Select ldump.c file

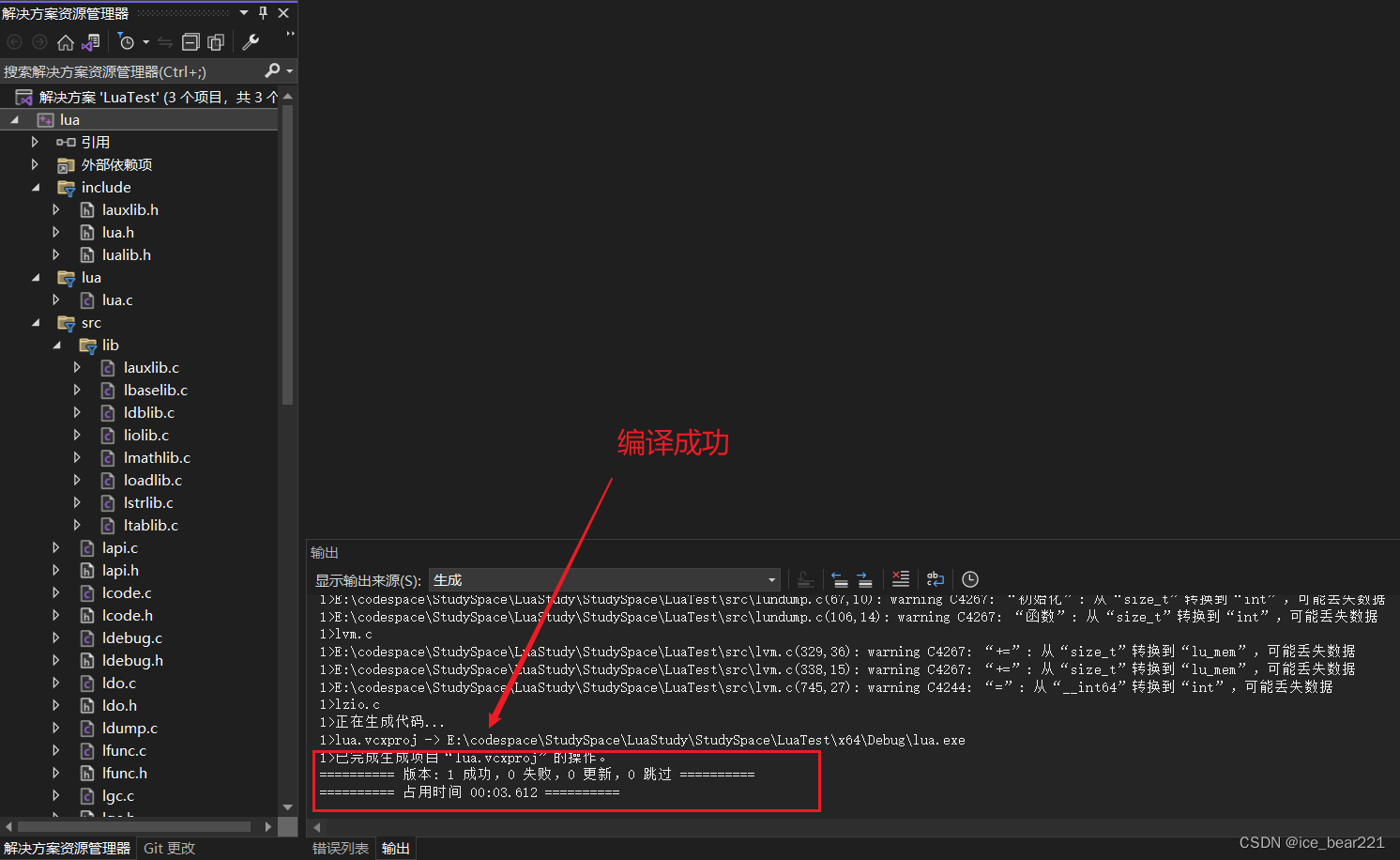[x=129, y=729]
